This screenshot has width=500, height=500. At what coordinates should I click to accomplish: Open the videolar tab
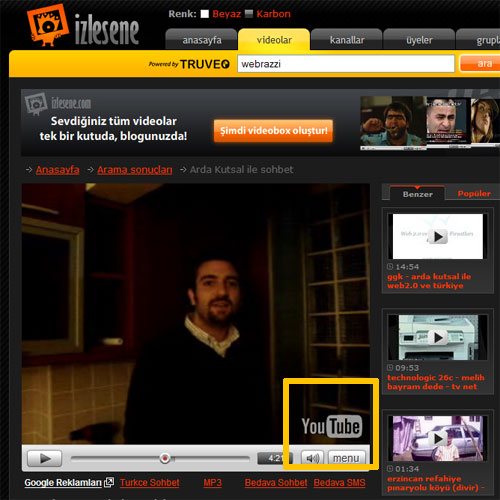274,40
